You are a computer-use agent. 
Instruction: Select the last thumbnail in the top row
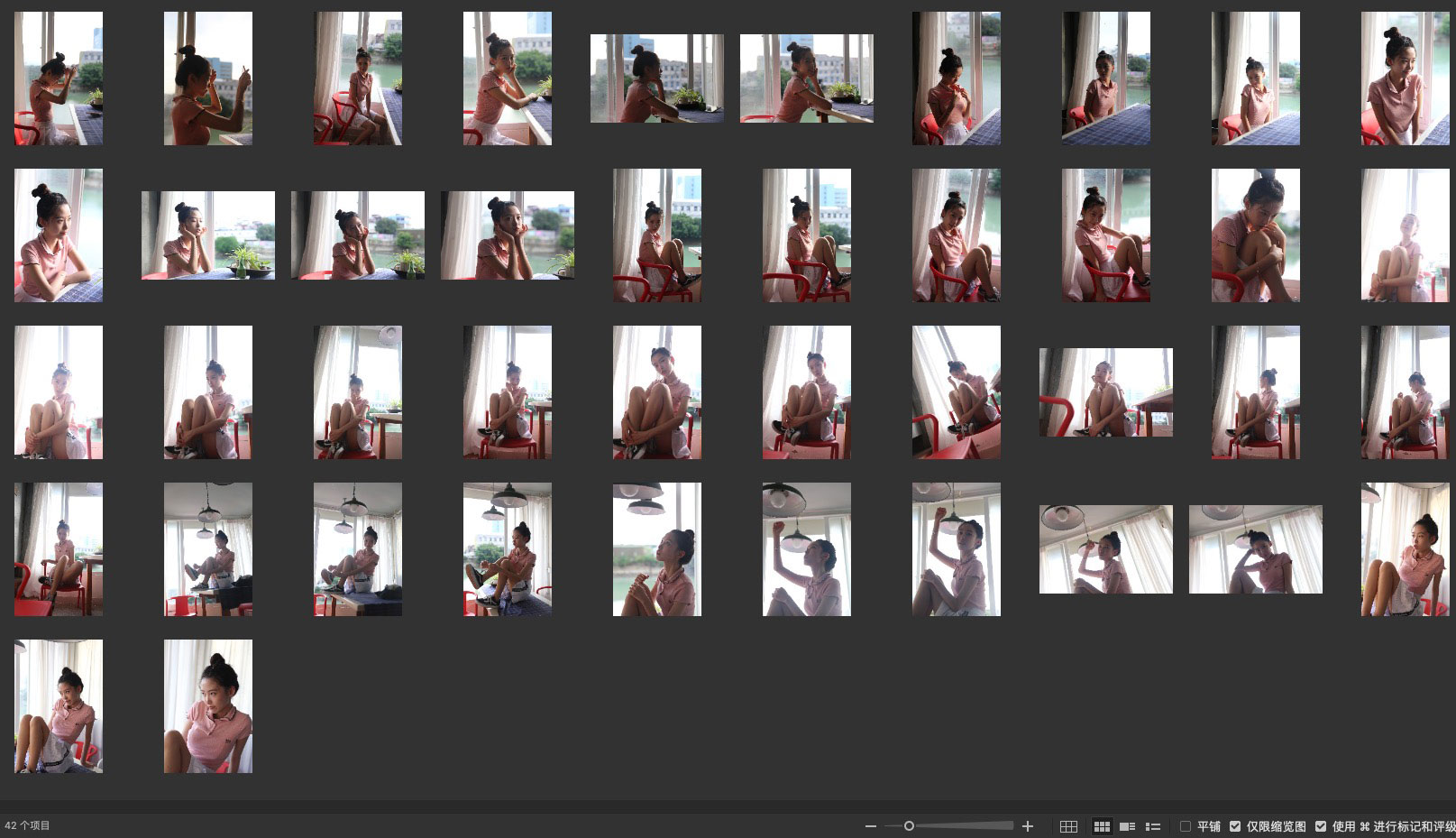[x=1405, y=78]
